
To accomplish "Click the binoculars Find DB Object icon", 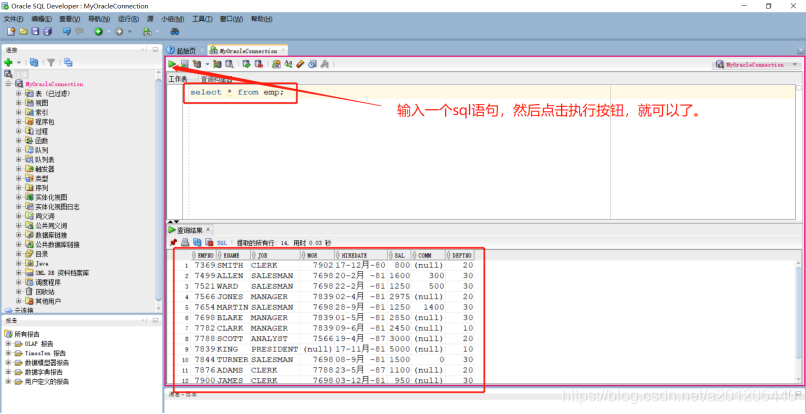I will [x=175, y=31].
